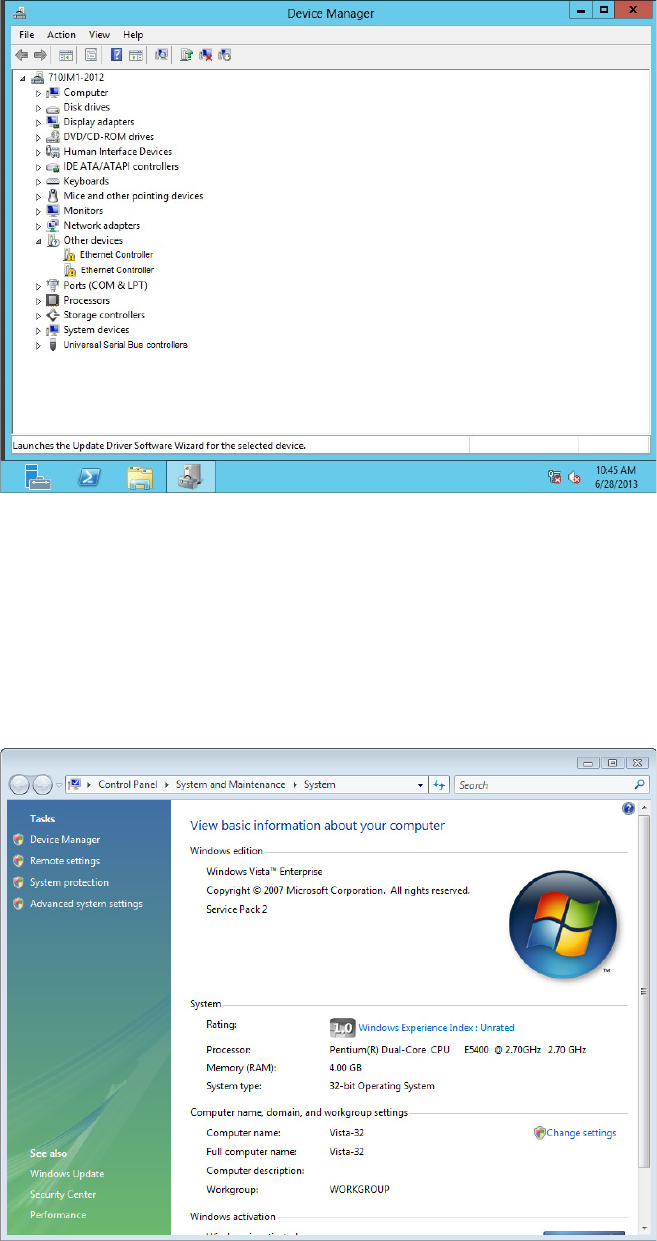Screen dimensions: 657x1241
Task: Click Control Panel in the address breadcrumb
Action: 127,785
